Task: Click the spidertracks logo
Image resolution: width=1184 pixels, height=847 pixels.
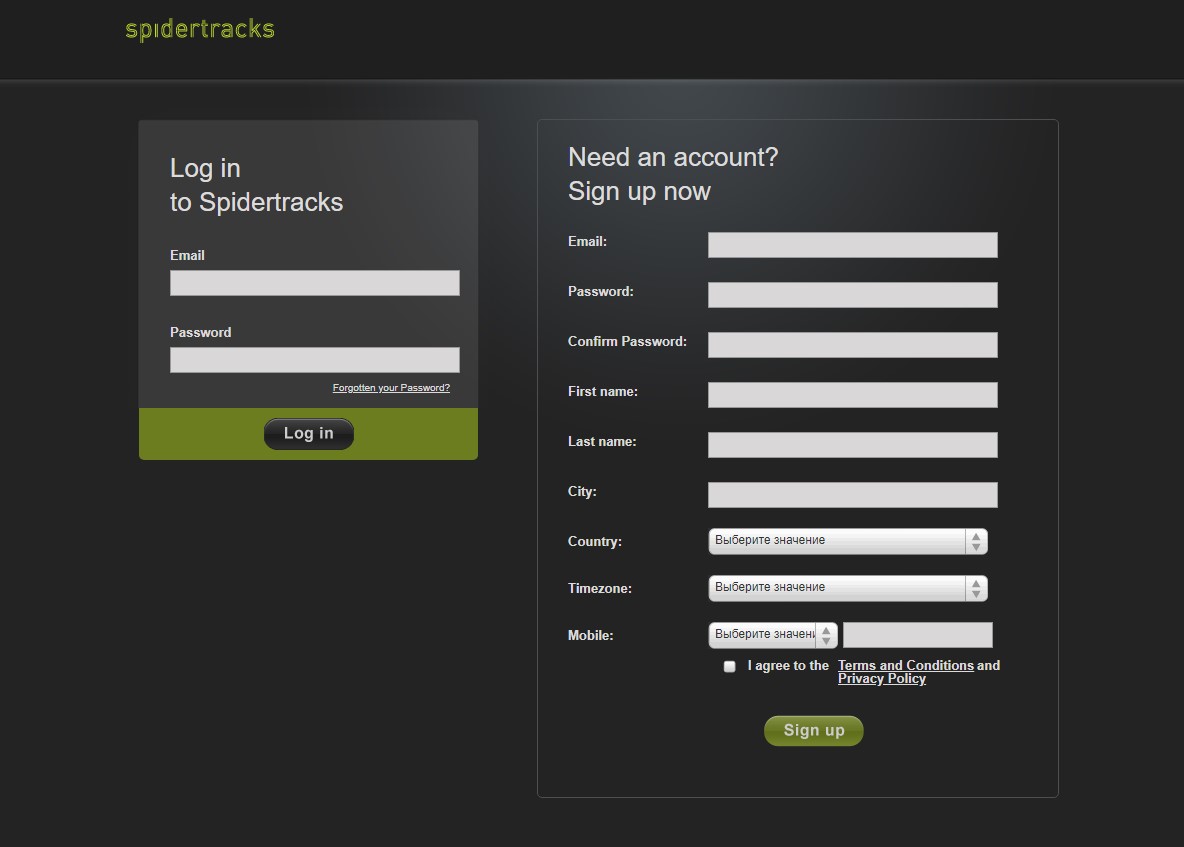Action: coord(200,29)
